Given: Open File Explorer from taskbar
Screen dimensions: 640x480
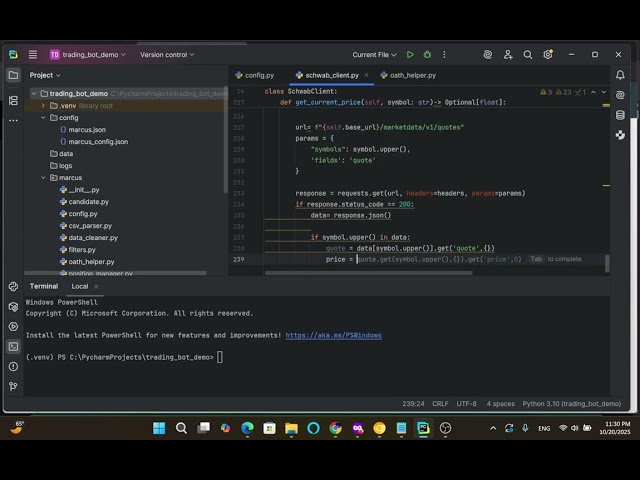Looking at the screenshot, I should pos(291,428).
